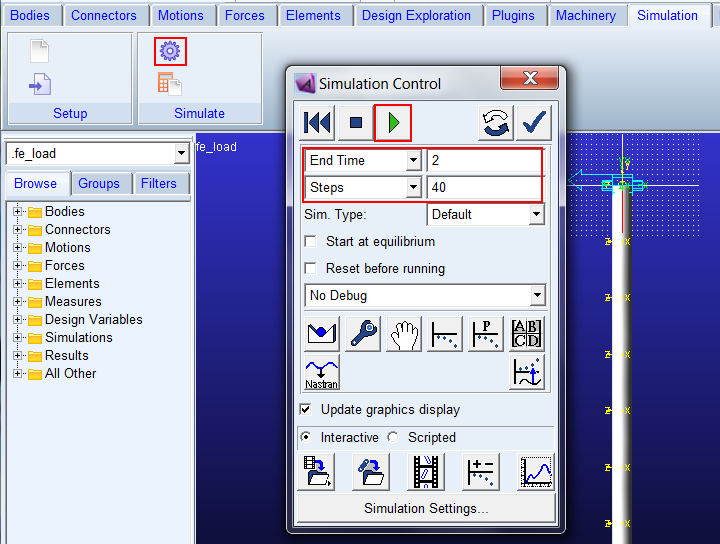Image resolution: width=720 pixels, height=544 pixels.
Task: Click the ABCD table icon
Action: pos(527,334)
